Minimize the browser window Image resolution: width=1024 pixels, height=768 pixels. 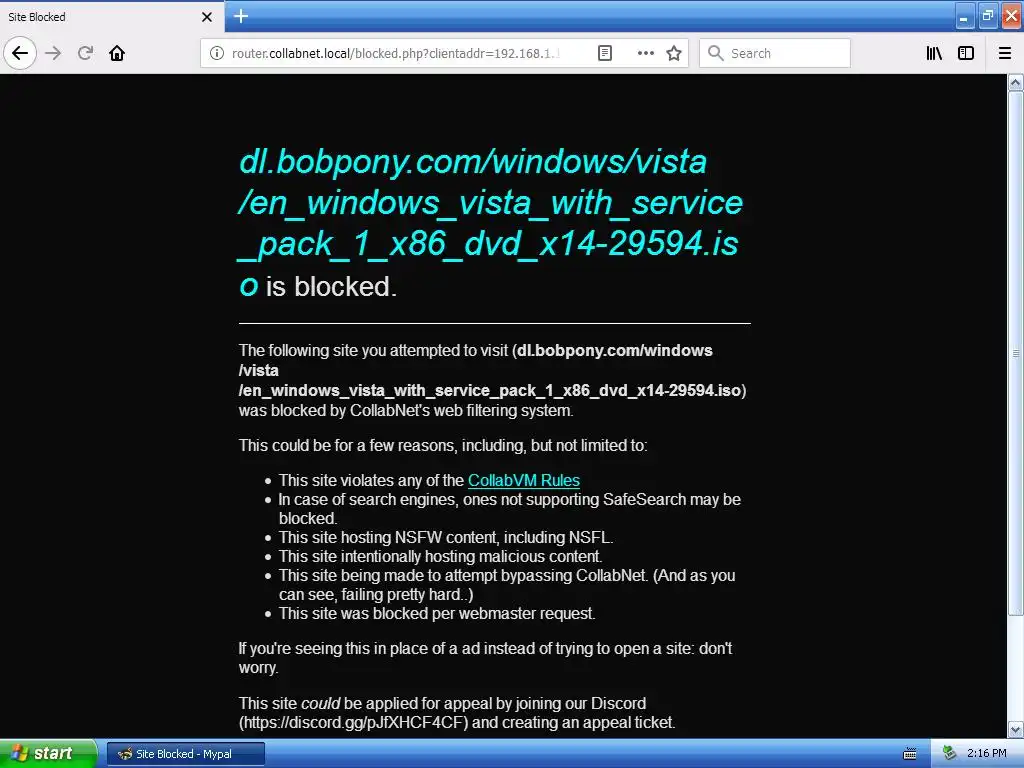tap(964, 16)
